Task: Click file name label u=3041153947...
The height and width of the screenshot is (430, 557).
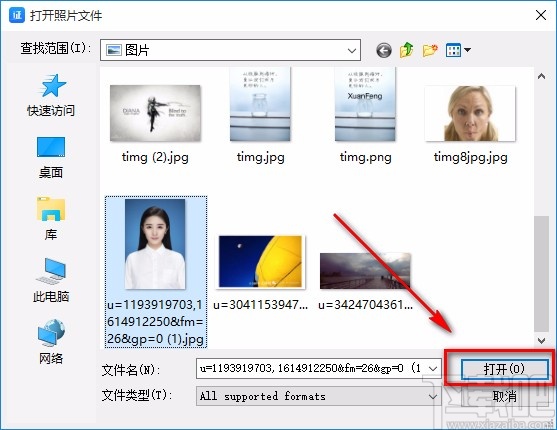Action: tap(260, 305)
